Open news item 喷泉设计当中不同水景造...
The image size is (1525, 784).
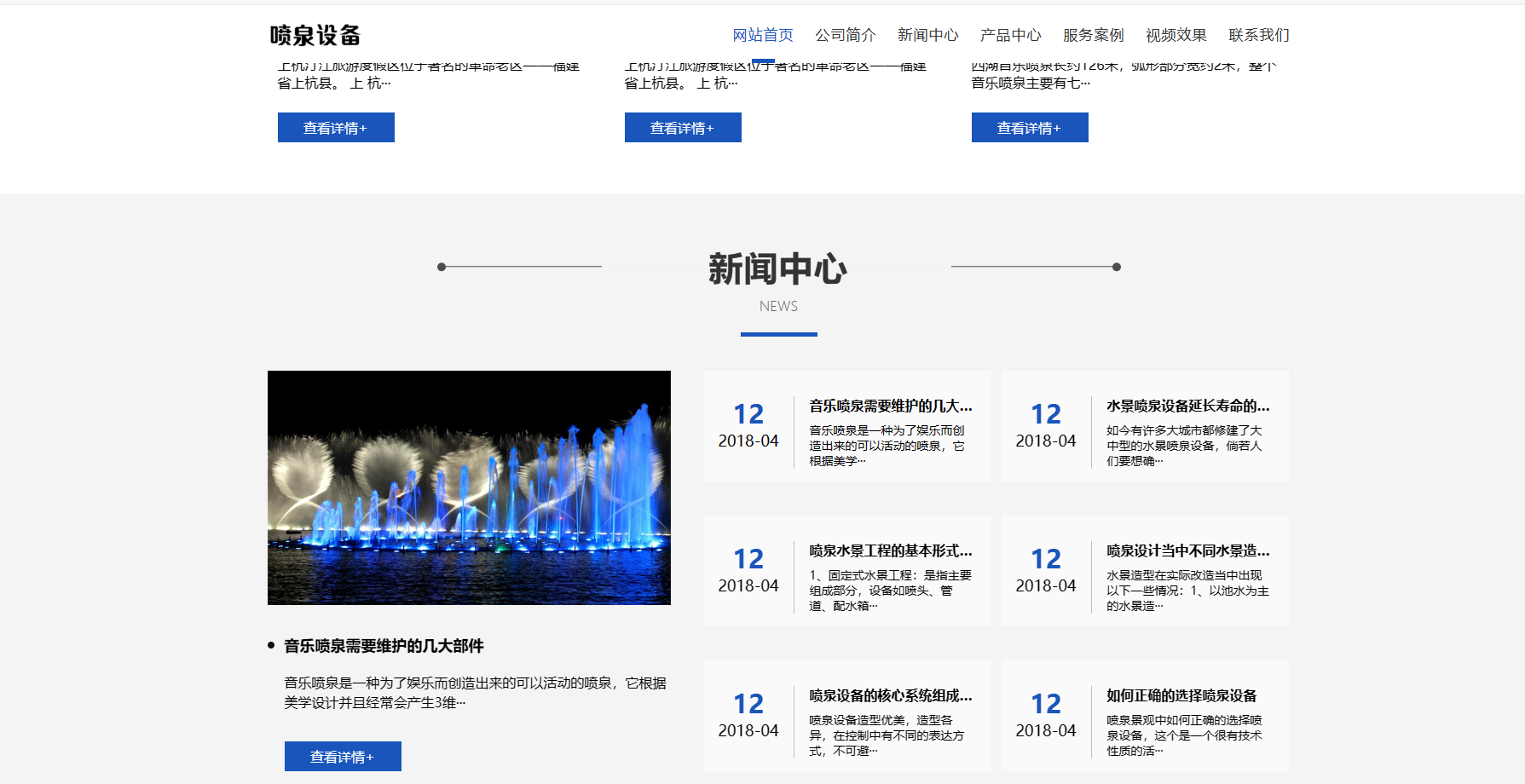tap(1187, 551)
